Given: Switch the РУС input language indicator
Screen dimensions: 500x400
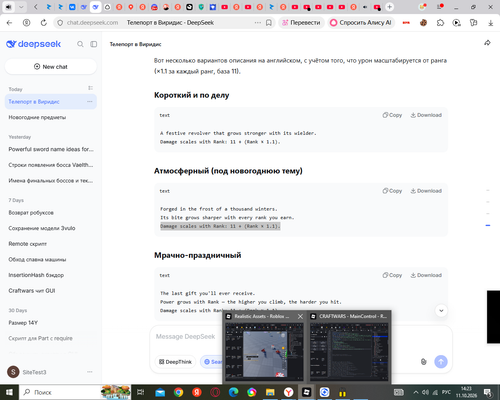Looking at the screenshot, I should [446, 392].
